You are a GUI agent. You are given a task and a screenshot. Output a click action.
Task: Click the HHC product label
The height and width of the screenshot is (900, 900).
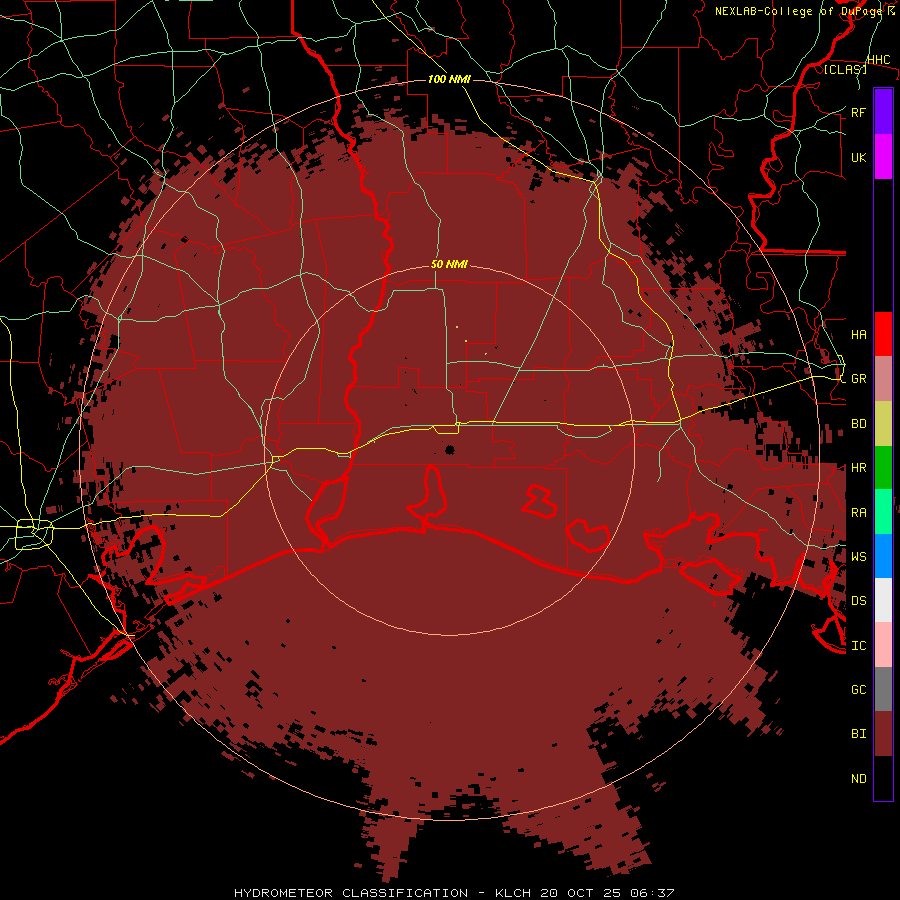point(879,60)
